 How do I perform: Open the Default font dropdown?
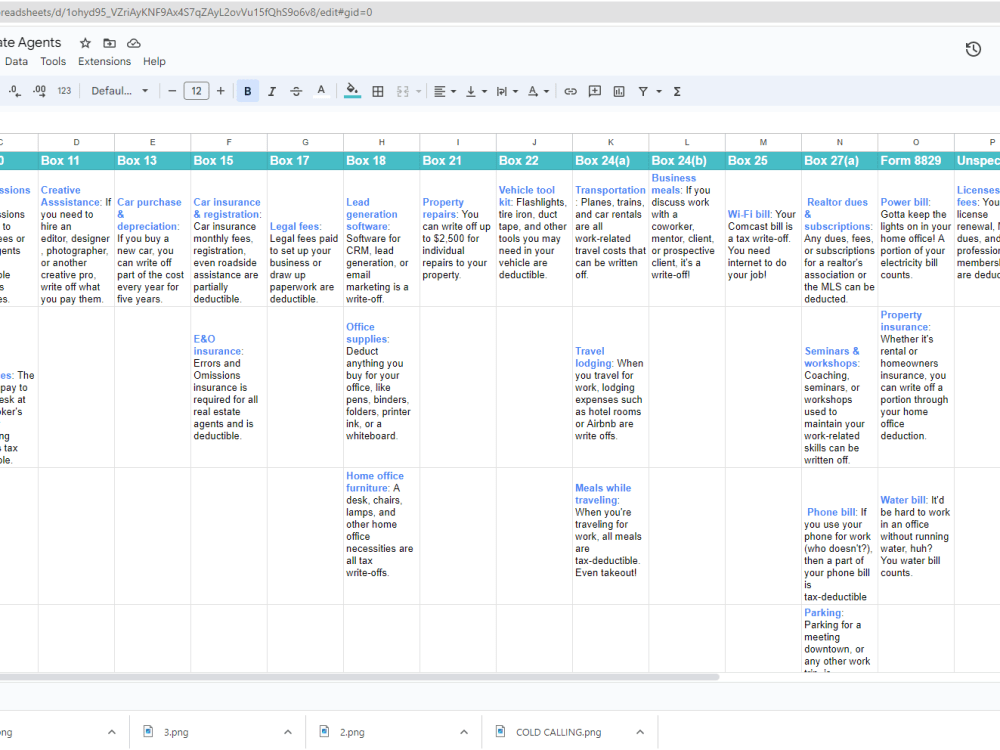tap(119, 91)
